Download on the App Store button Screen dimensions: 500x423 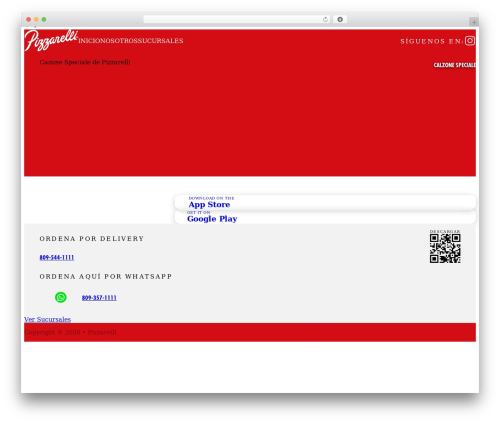pos(325,202)
